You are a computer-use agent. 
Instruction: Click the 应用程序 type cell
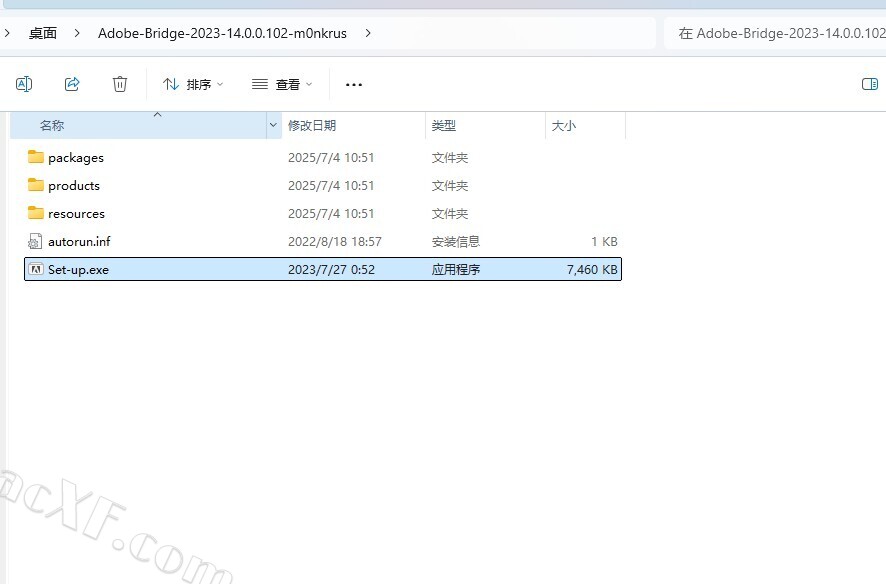(455, 270)
